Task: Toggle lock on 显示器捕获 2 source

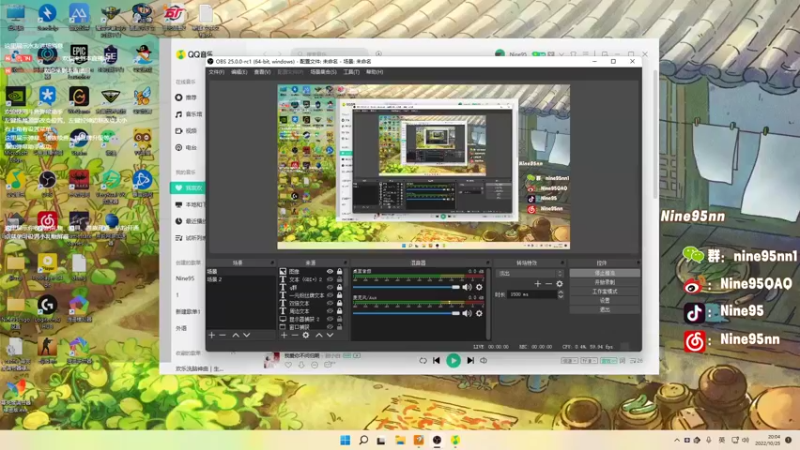Action: [x=339, y=319]
